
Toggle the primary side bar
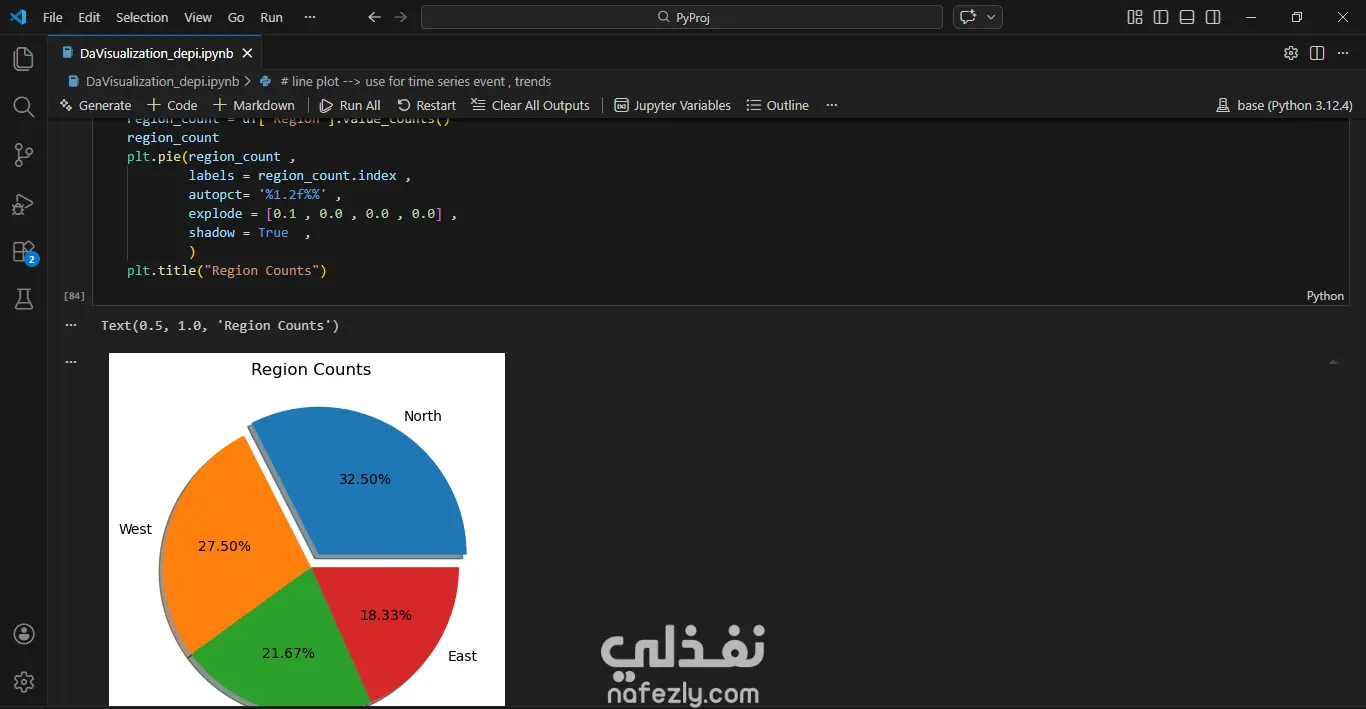(x=1161, y=17)
